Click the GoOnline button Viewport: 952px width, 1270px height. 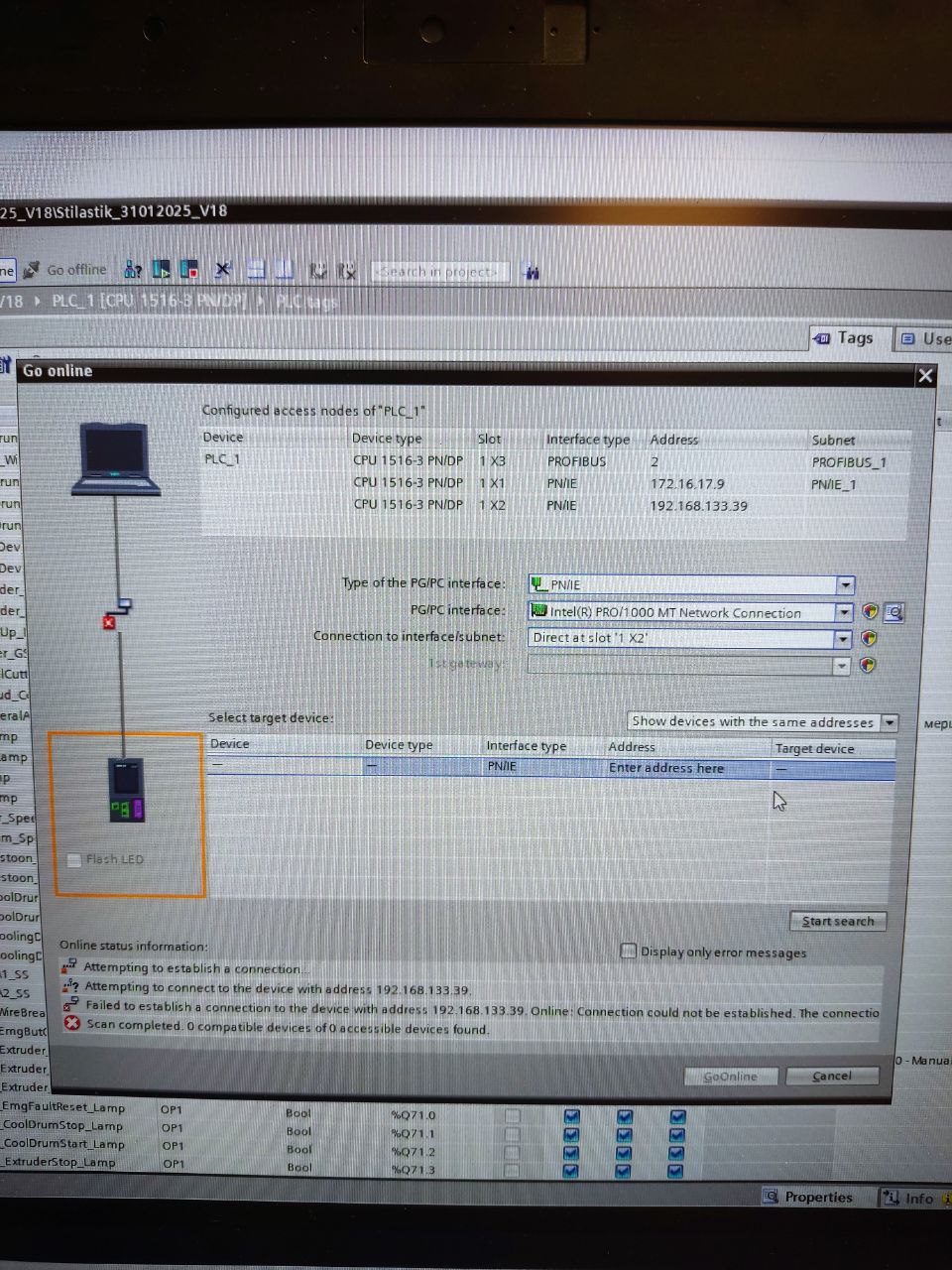(731, 1076)
